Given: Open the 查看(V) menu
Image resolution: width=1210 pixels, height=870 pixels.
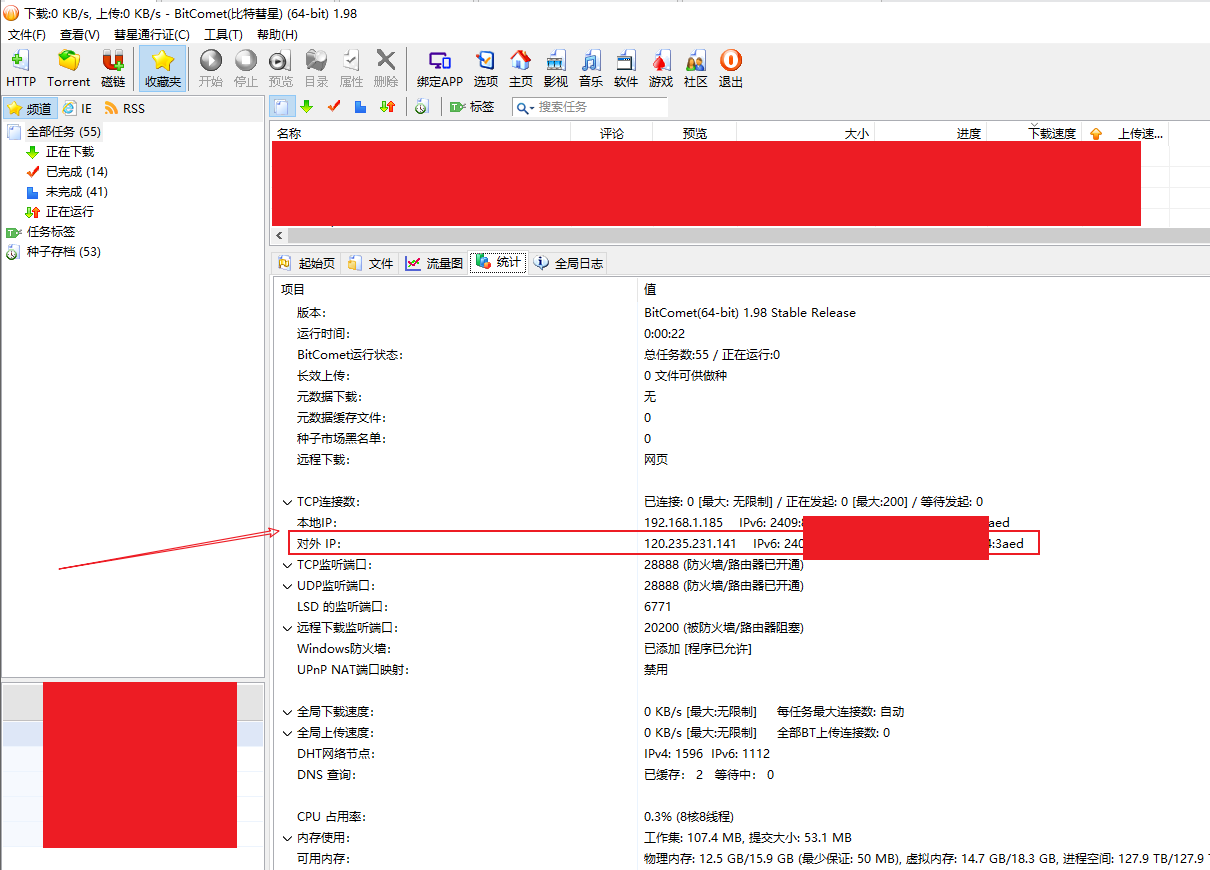Looking at the screenshot, I should 80,34.
